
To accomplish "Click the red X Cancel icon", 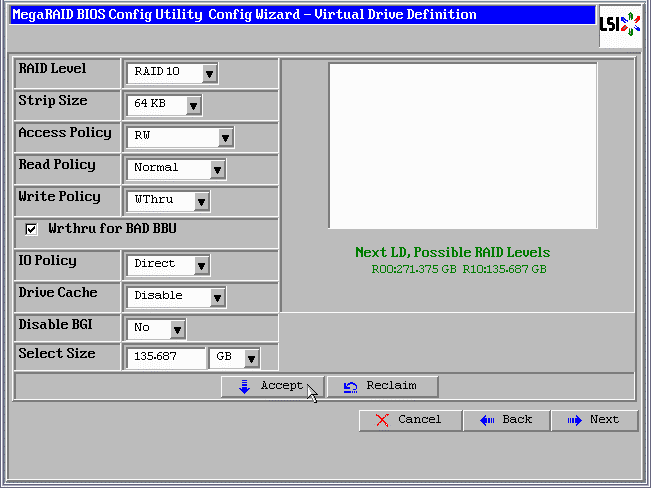I will tap(382, 420).
